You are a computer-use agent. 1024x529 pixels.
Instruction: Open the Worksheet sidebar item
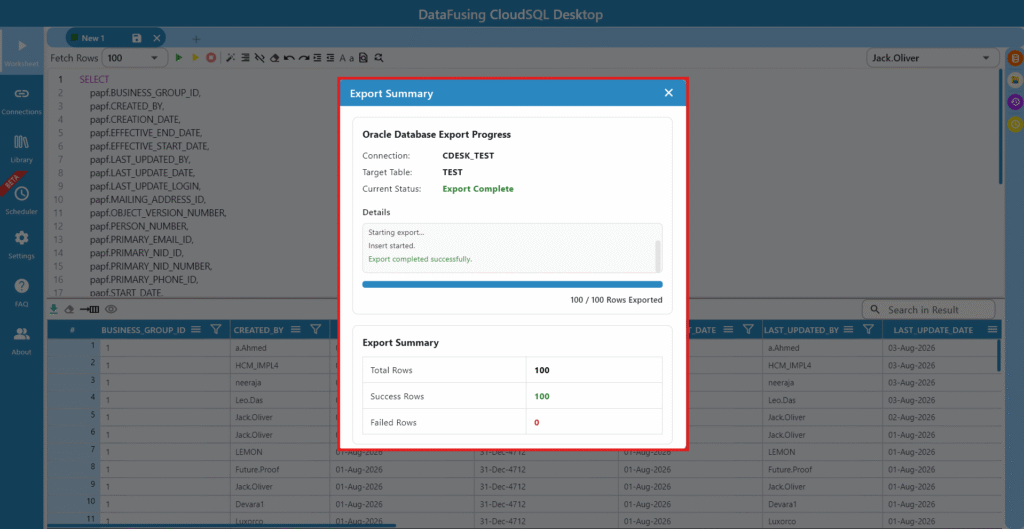click(22, 54)
